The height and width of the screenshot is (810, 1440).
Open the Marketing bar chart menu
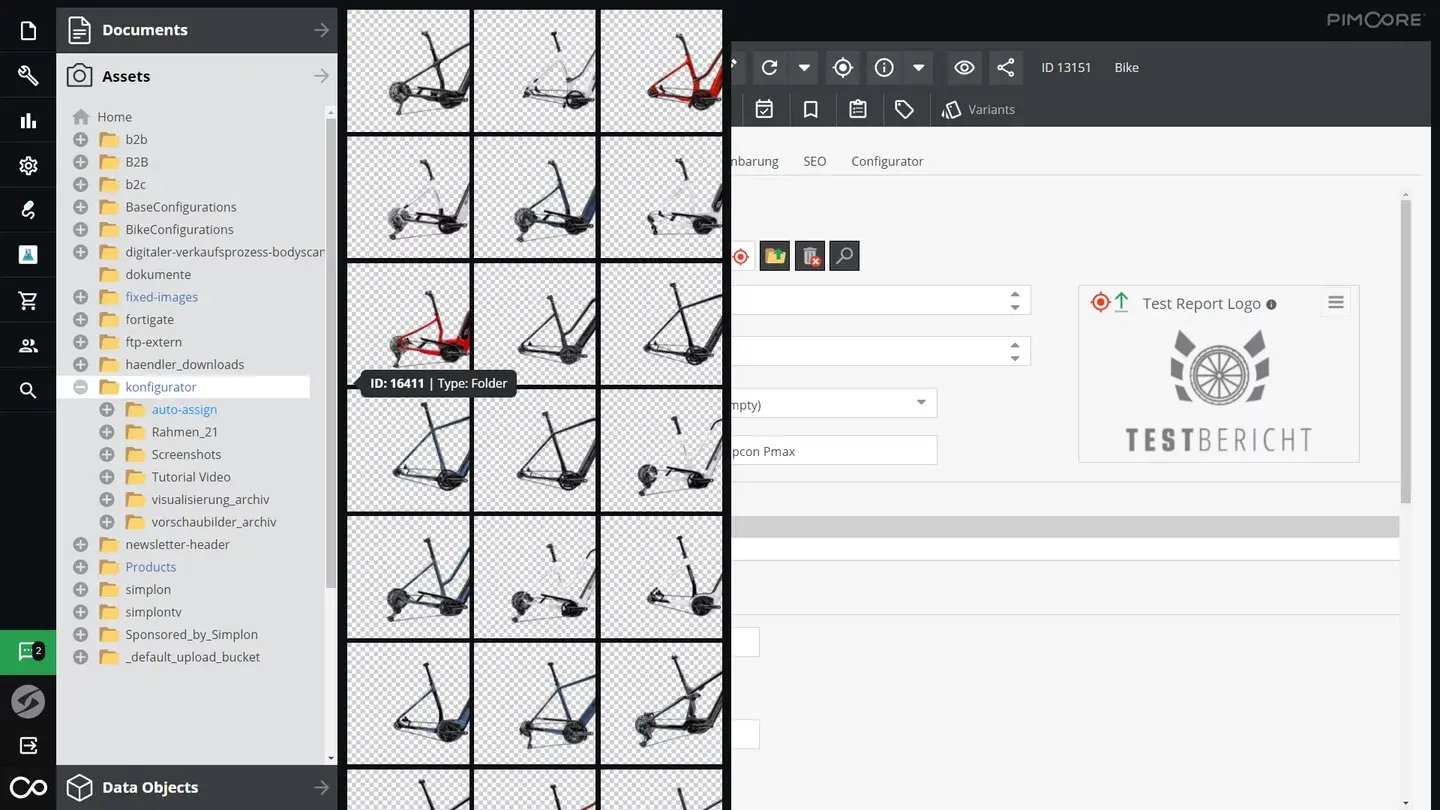pos(28,121)
